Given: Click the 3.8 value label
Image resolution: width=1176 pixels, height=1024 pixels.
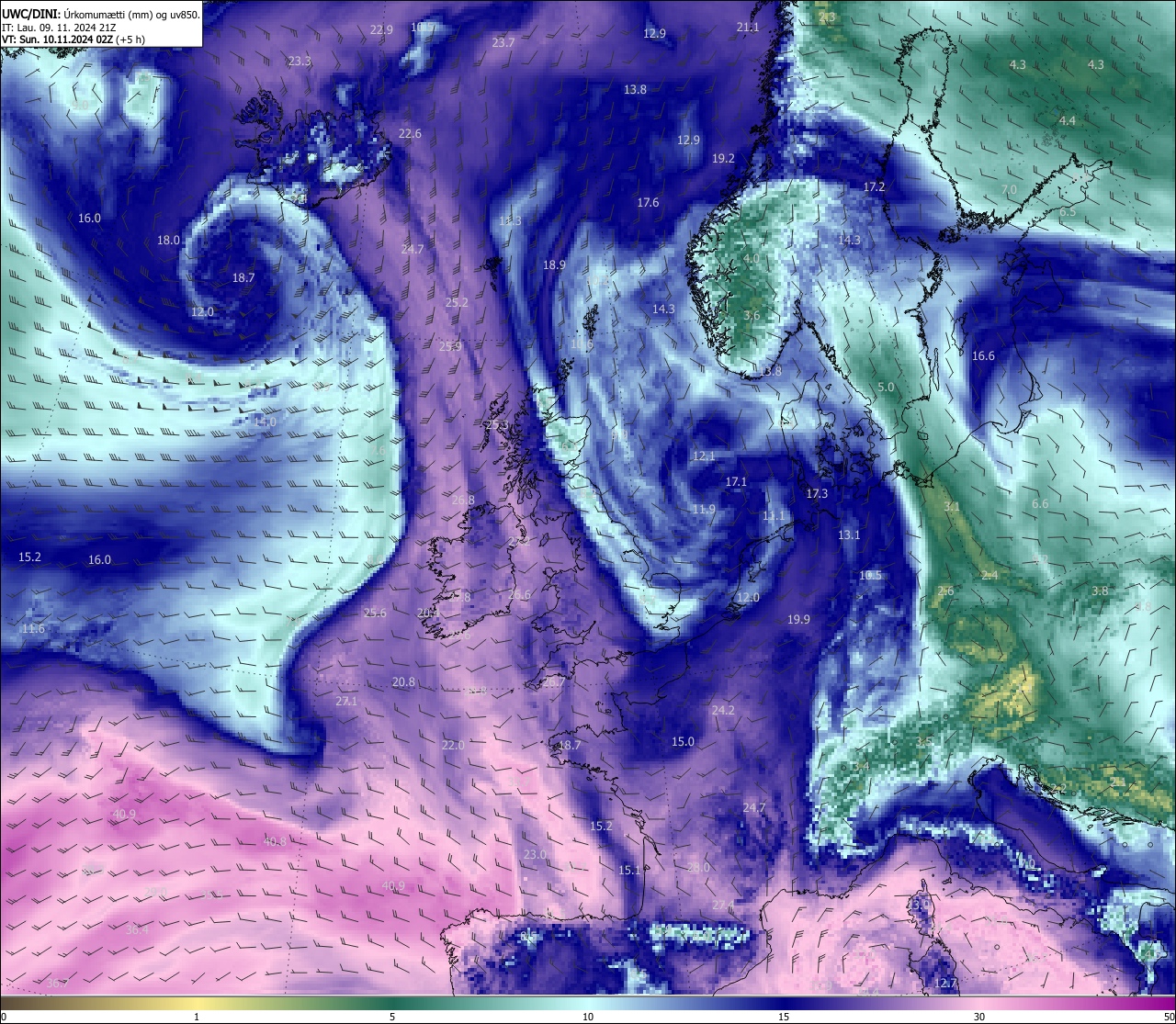Looking at the screenshot, I should click(1100, 591).
